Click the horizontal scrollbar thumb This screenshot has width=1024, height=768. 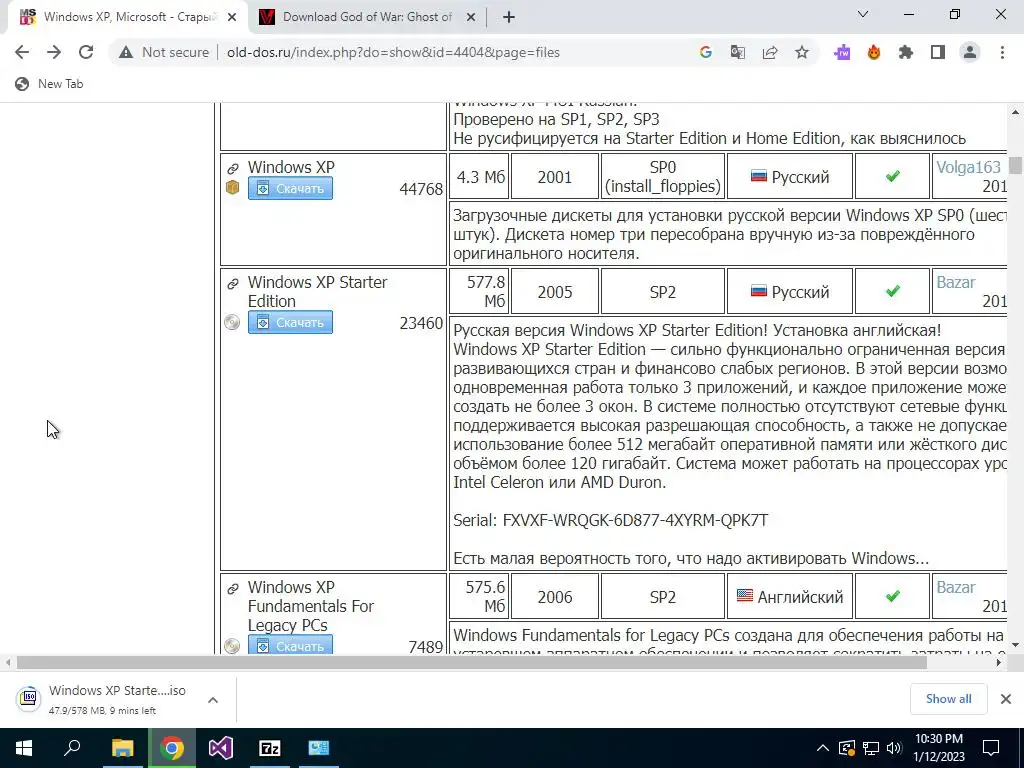[x=472, y=662]
